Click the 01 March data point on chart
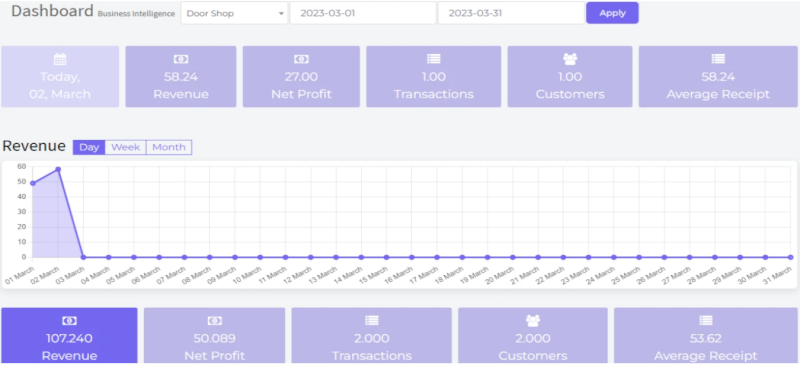800x365 pixels. click(x=33, y=183)
